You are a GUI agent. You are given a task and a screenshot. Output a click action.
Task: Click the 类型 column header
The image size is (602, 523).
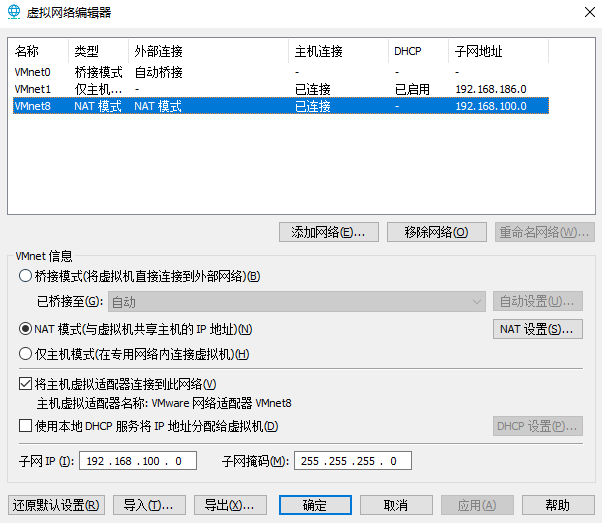click(99, 51)
